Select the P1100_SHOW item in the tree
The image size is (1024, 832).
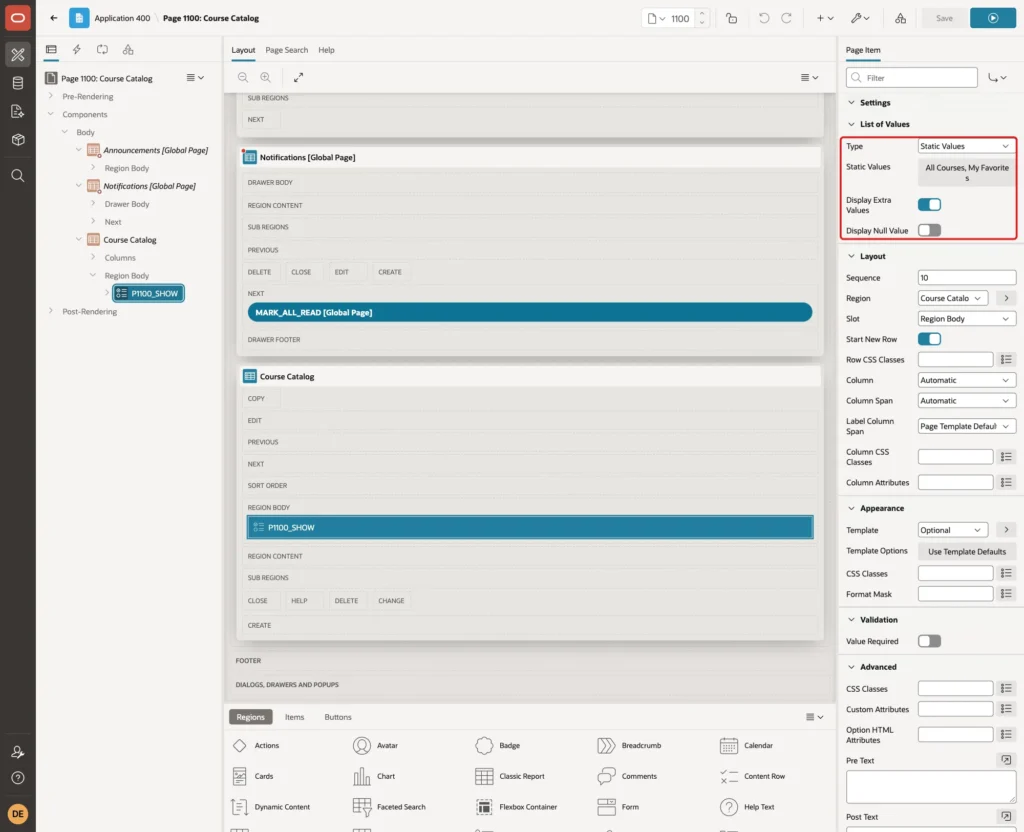pos(148,294)
